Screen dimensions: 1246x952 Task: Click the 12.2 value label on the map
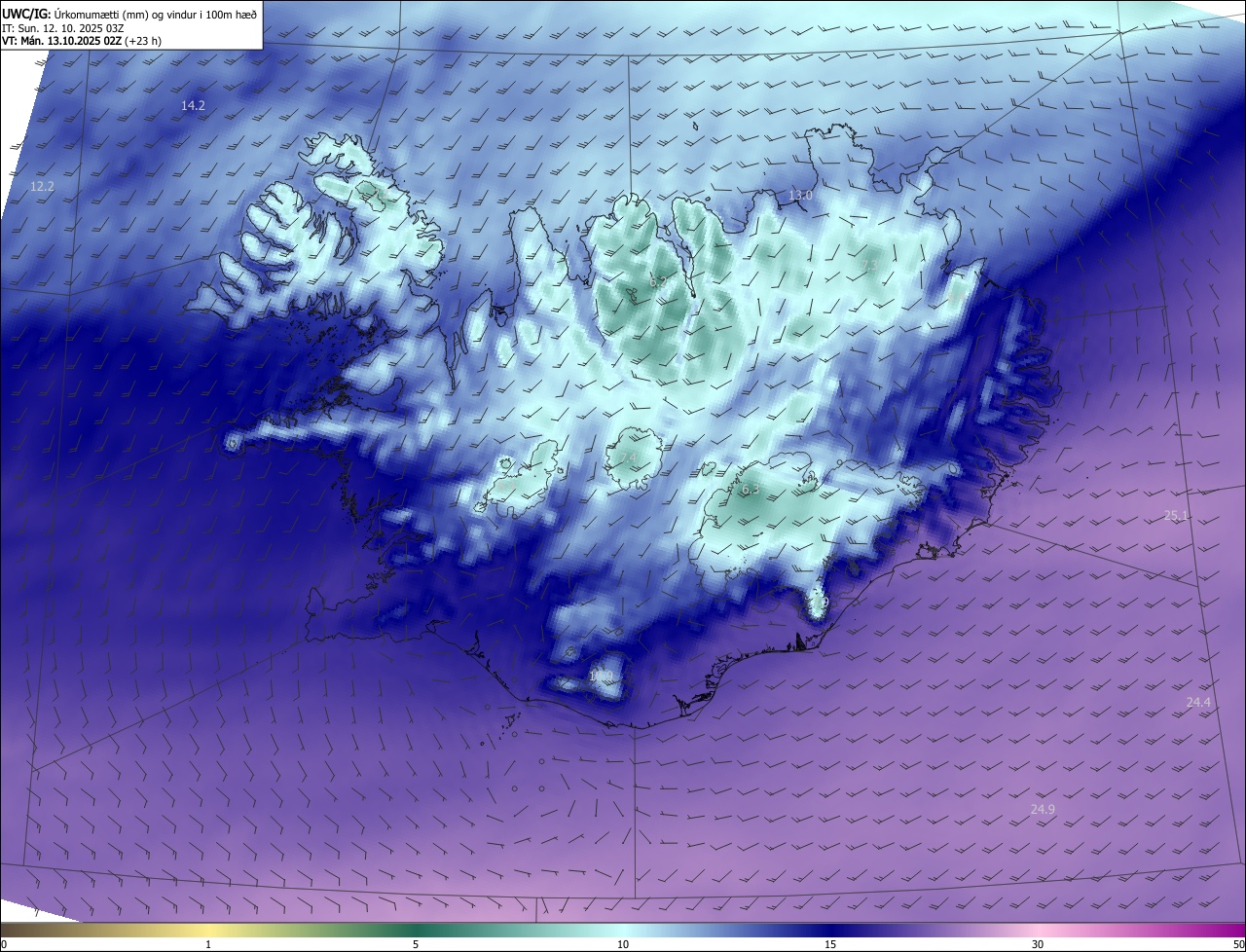42,186
